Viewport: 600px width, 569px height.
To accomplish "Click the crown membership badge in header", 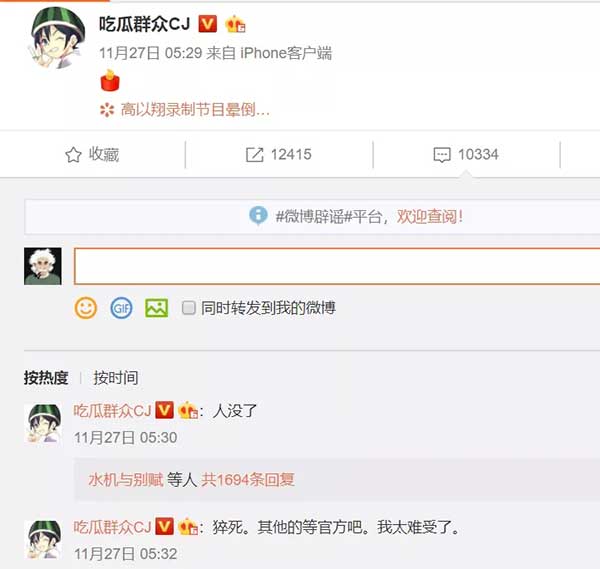I will (235, 24).
